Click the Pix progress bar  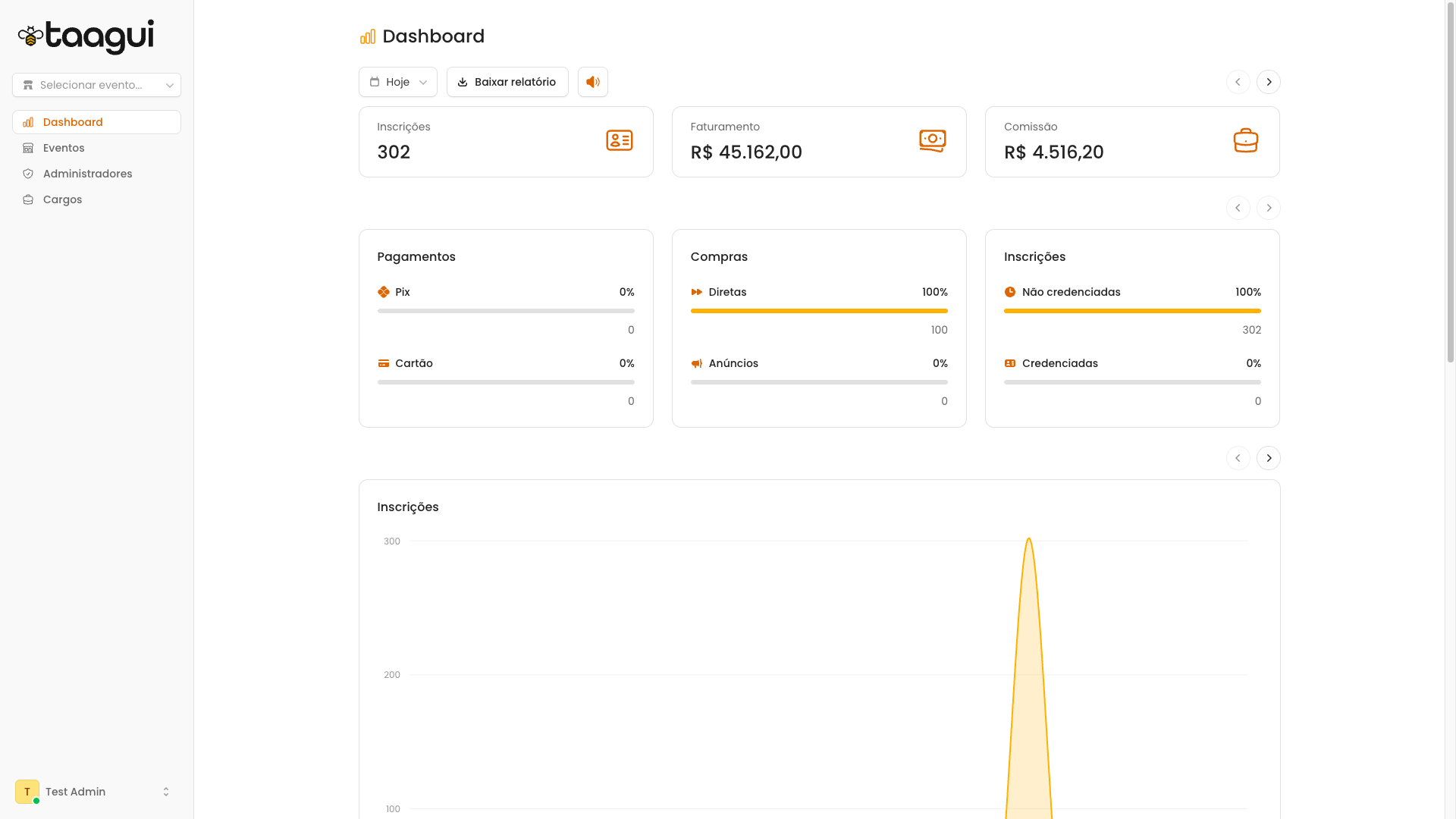(506, 311)
